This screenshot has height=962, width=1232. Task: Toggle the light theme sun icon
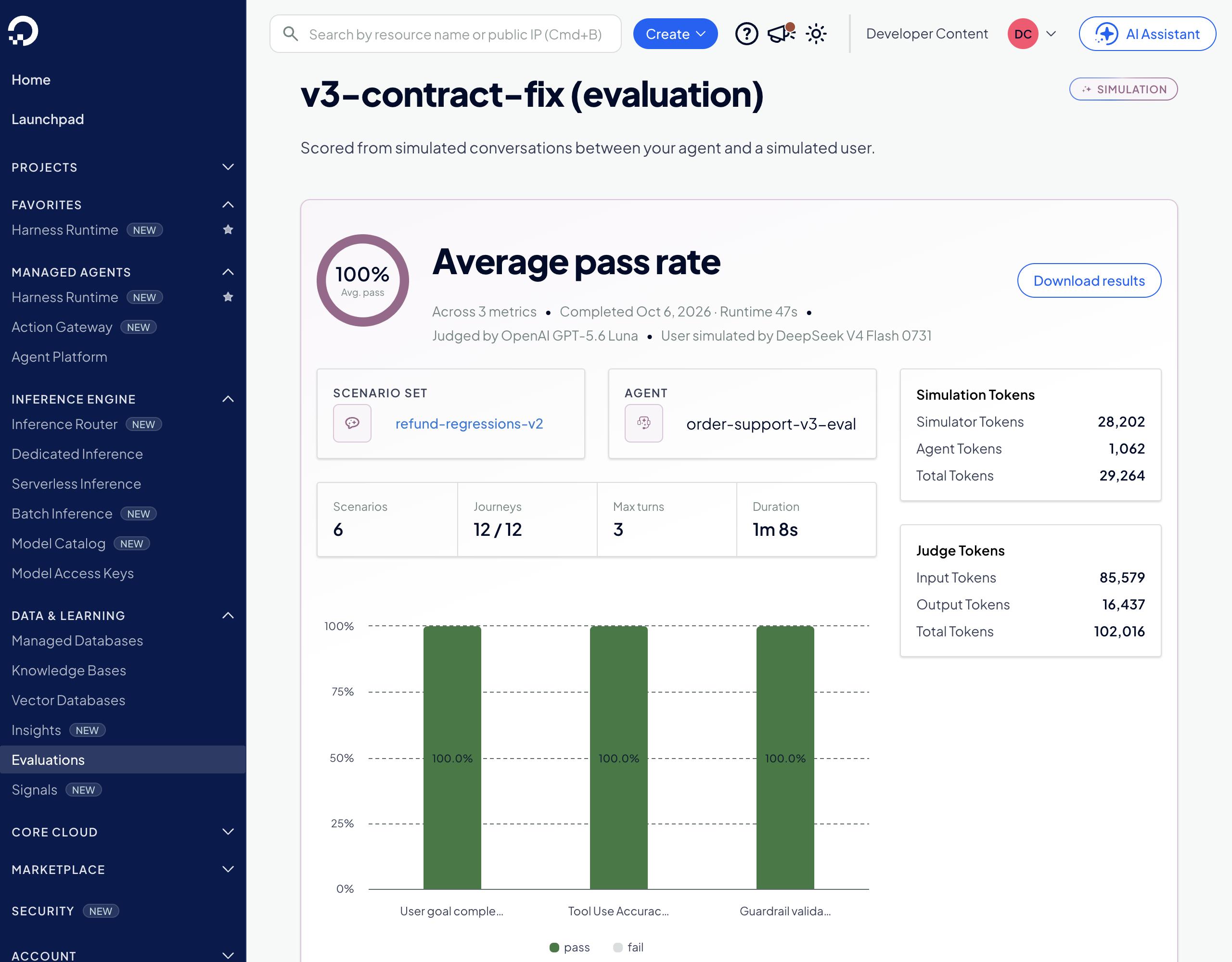(816, 34)
